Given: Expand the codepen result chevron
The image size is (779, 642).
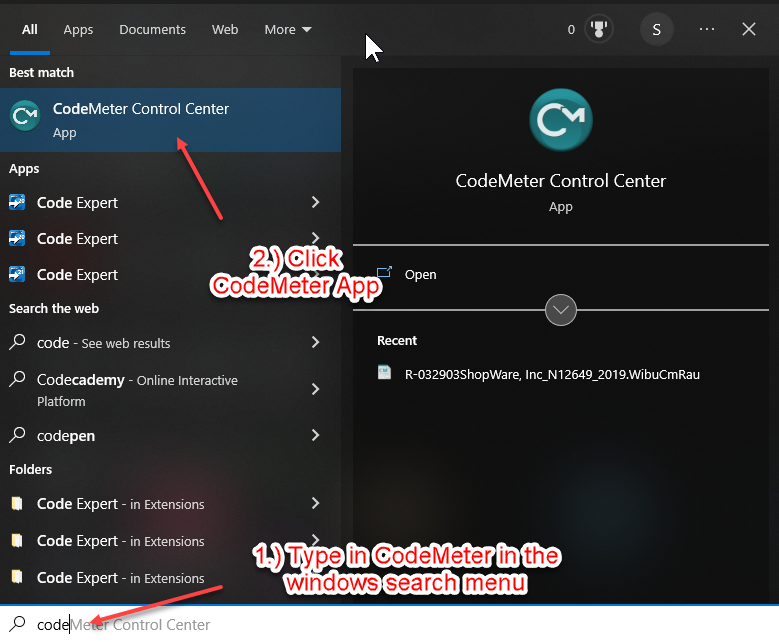Looking at the screenshot, I should point(315,435).
